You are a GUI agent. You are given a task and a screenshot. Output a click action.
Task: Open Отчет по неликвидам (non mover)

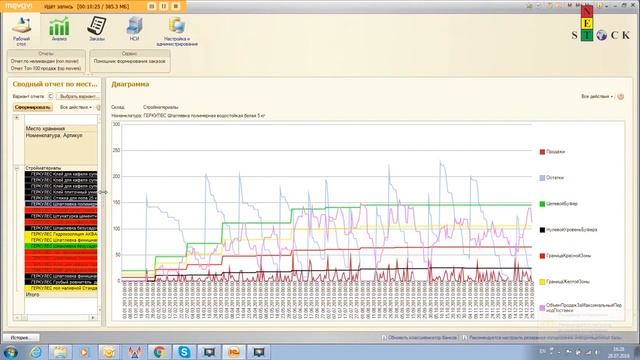click(45, 61)
